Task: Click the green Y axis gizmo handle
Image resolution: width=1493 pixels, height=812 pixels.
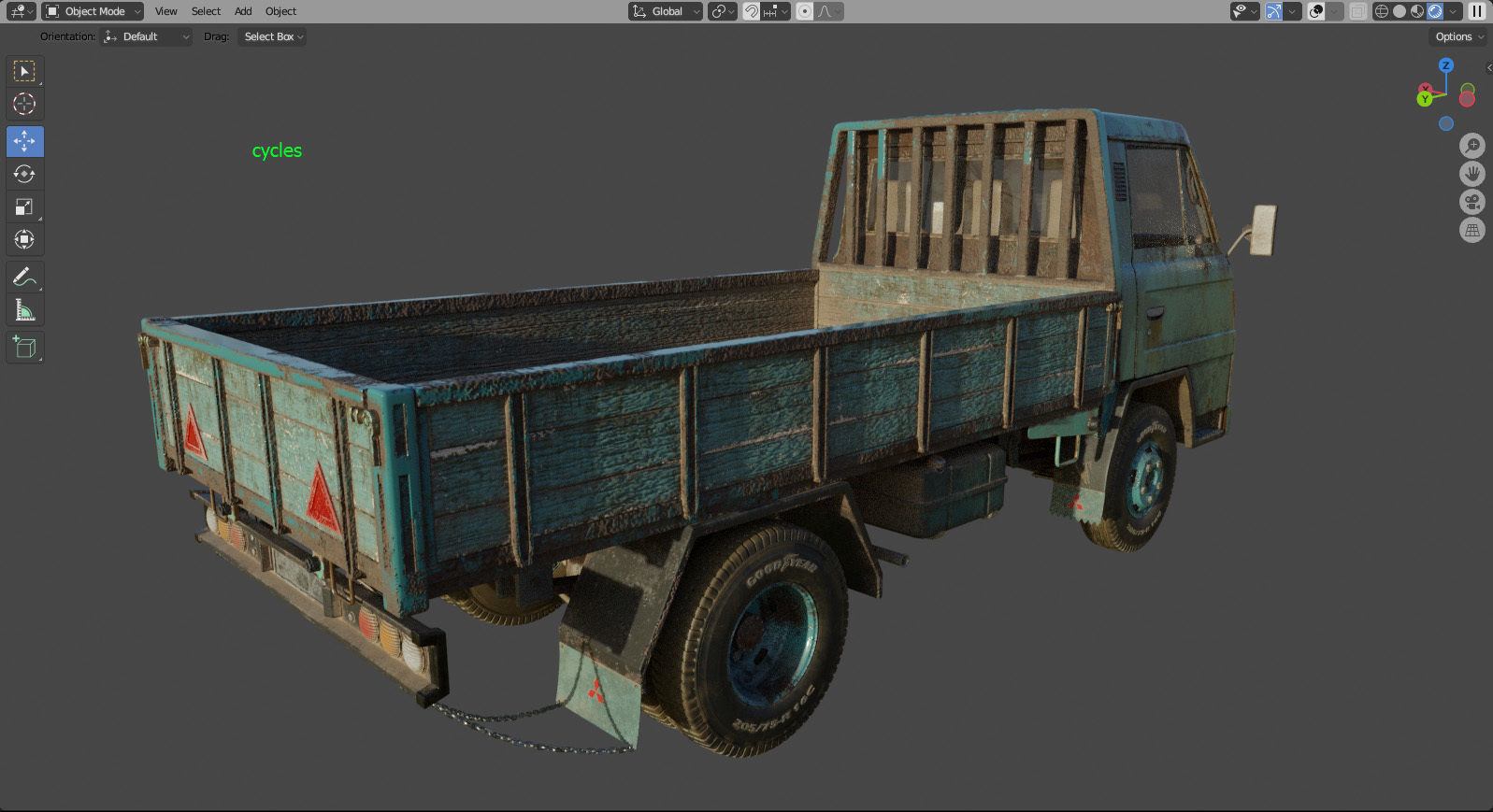Action: click(x=1425, y=98)
